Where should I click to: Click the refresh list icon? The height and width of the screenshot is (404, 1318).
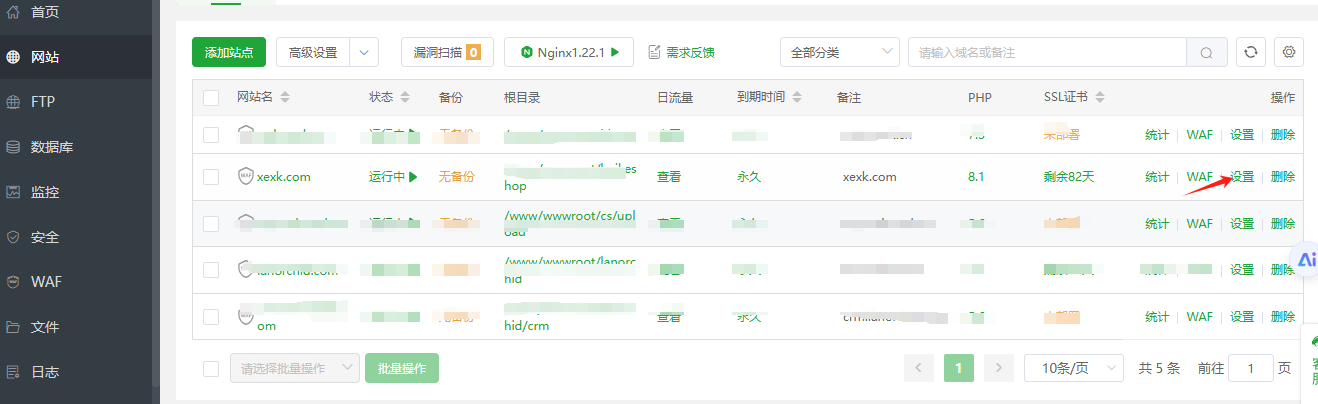1251,52
